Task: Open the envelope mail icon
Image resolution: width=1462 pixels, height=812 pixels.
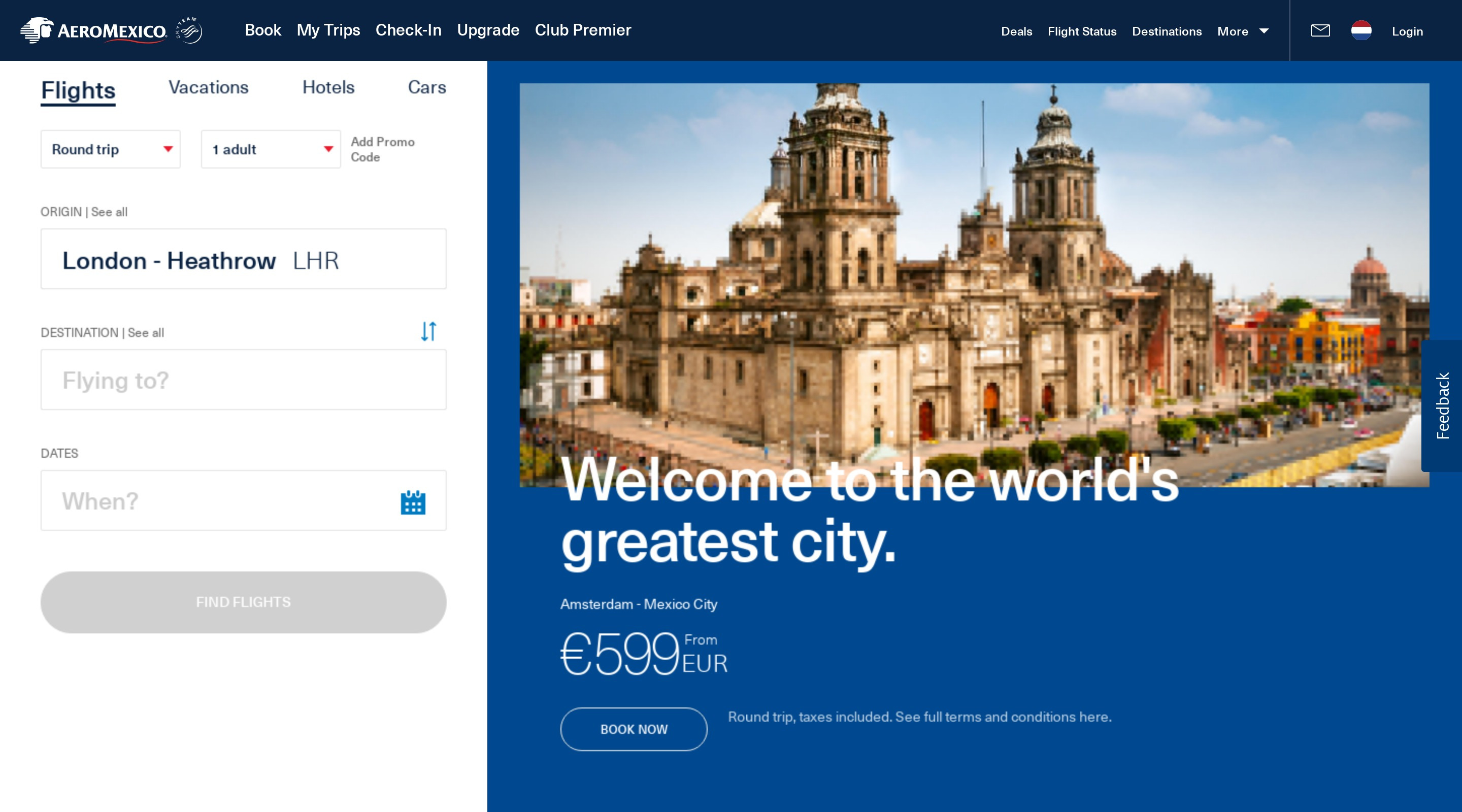Action: [1320, 30]
